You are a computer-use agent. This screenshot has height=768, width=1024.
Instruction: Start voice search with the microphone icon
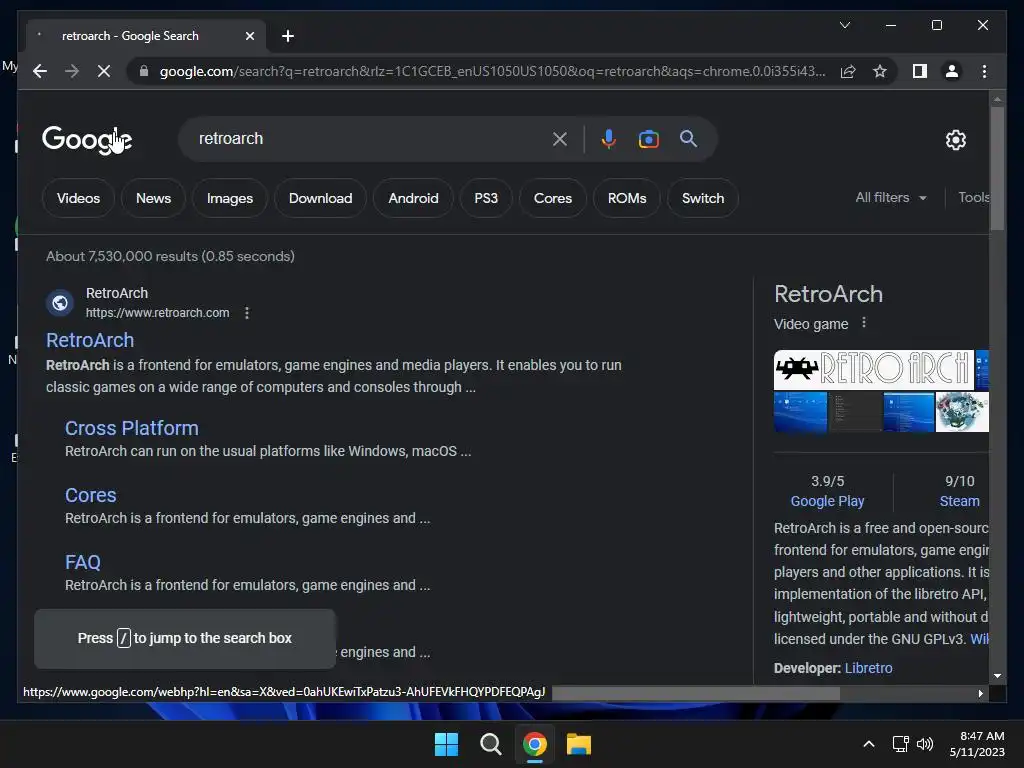(x=608, y=139)
